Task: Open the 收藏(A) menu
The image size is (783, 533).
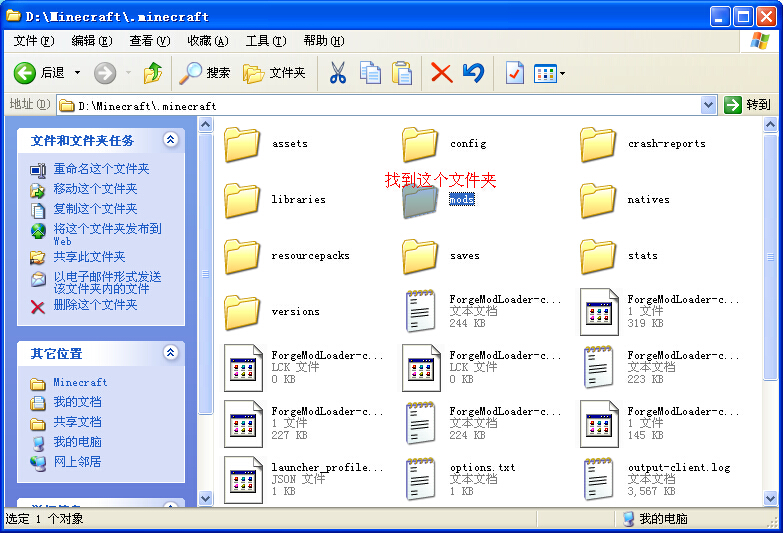Action: point(208,41)
